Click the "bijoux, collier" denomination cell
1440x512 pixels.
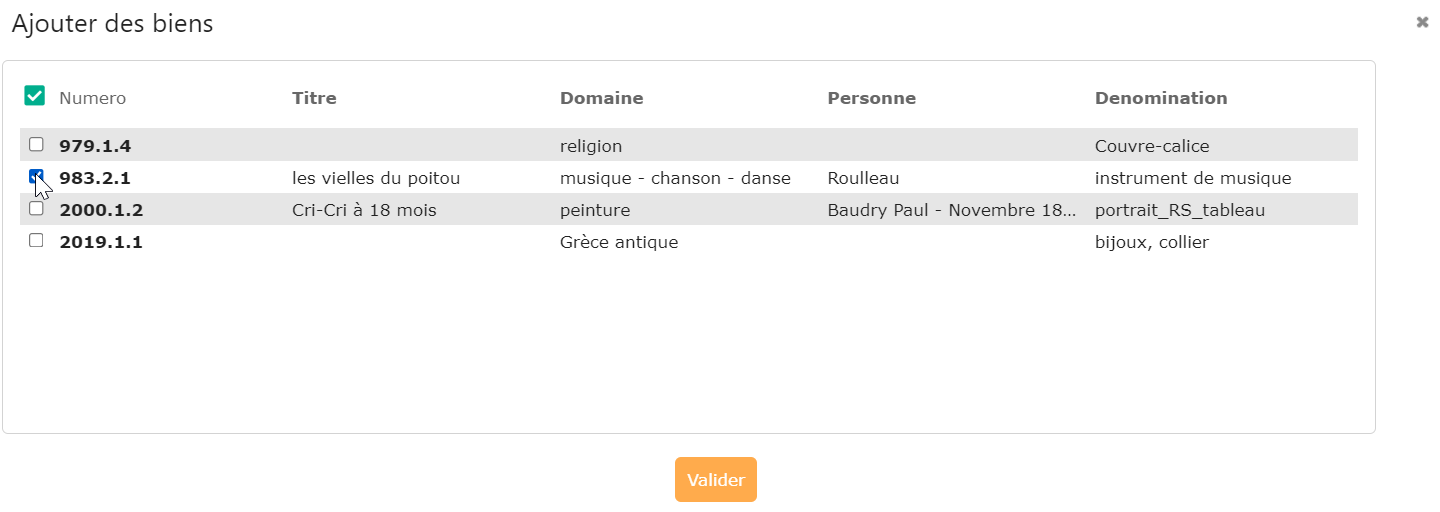[1152, 242]
